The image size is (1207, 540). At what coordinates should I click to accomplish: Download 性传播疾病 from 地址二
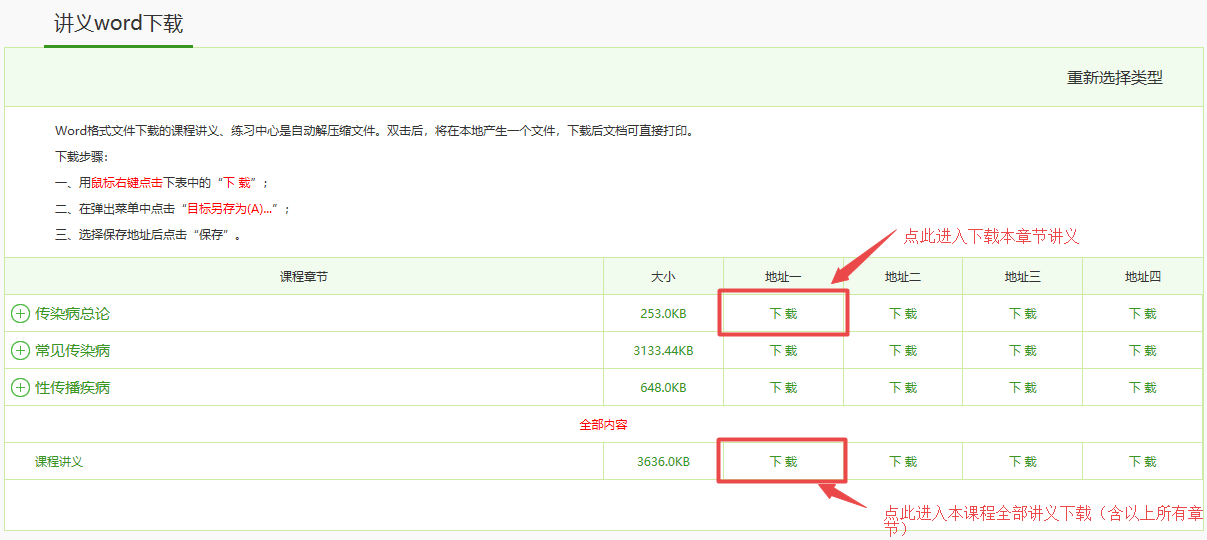(x=903, y=388)
